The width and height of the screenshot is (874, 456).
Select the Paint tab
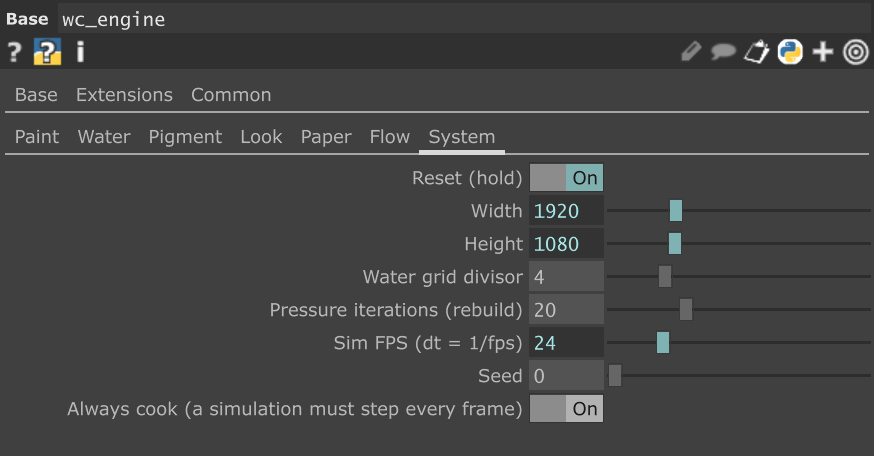tap(37, 137)
